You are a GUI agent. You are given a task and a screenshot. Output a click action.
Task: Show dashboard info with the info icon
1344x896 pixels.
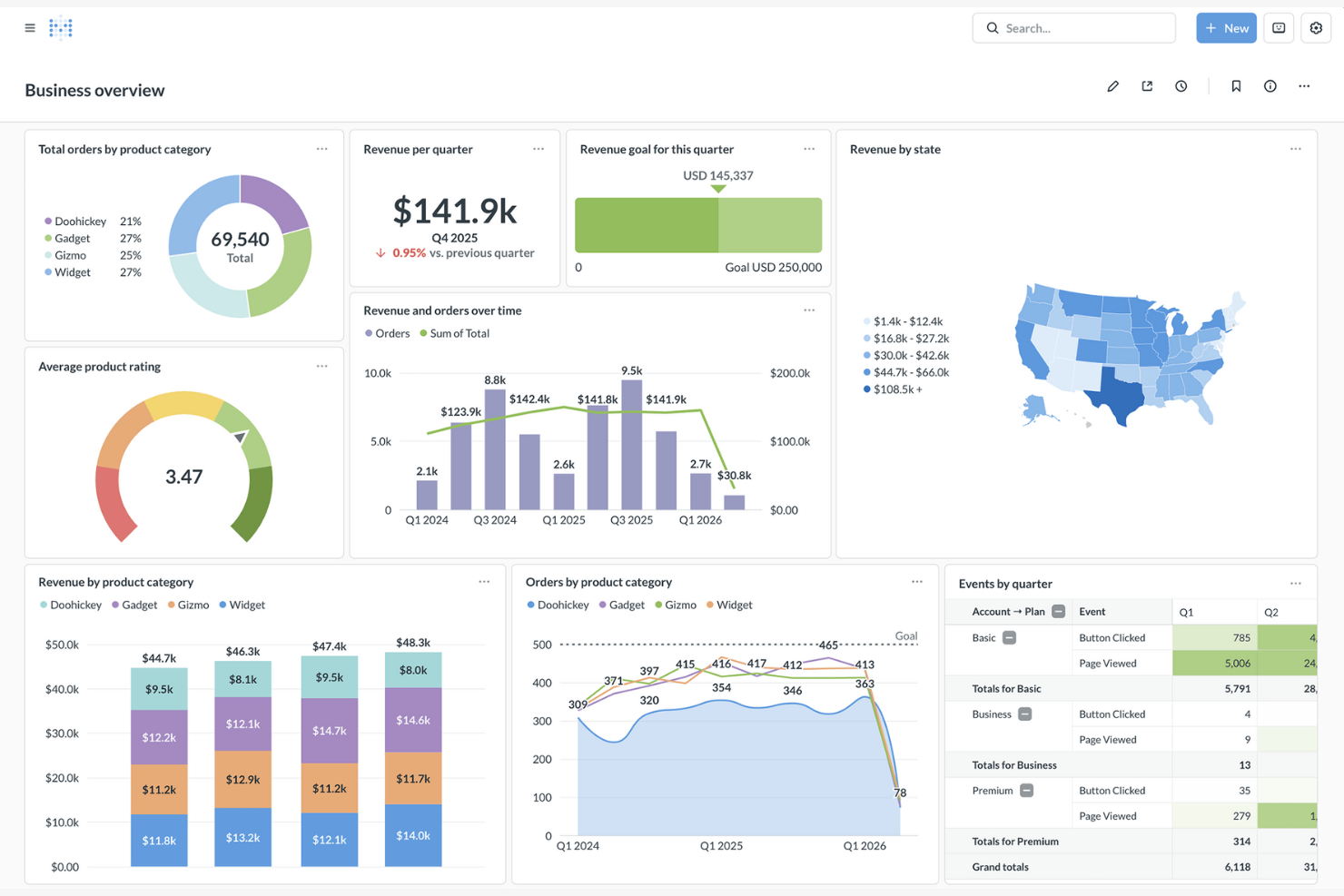coord(1270,85)
